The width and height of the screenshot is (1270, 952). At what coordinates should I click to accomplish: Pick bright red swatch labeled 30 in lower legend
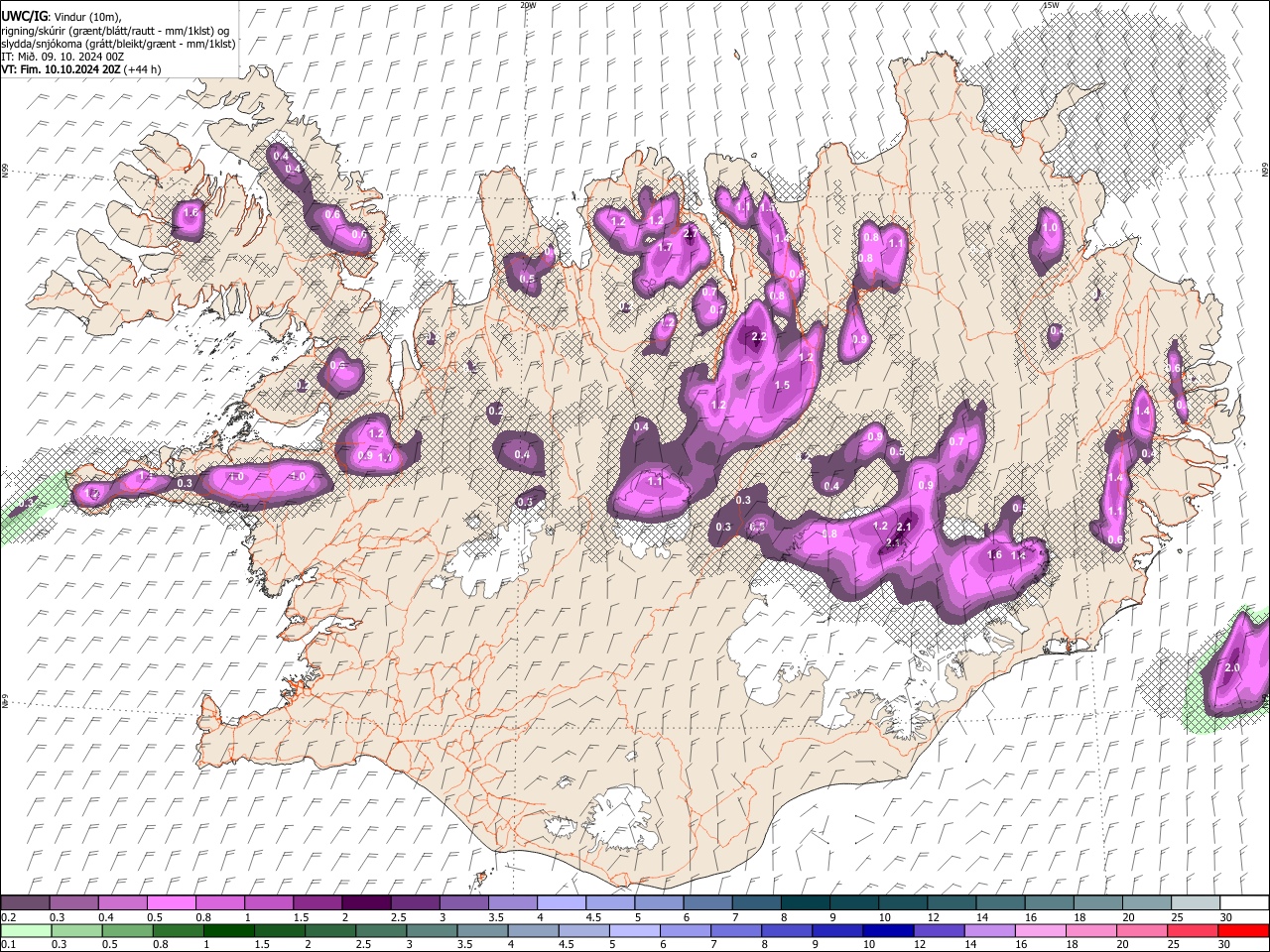1243,930
